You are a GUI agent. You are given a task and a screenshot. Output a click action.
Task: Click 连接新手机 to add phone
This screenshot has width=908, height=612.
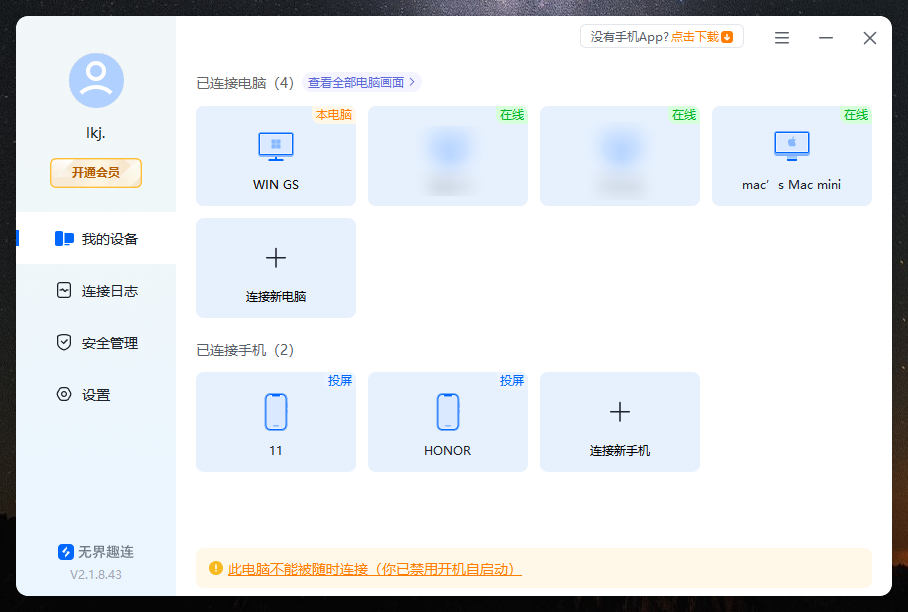619,421
